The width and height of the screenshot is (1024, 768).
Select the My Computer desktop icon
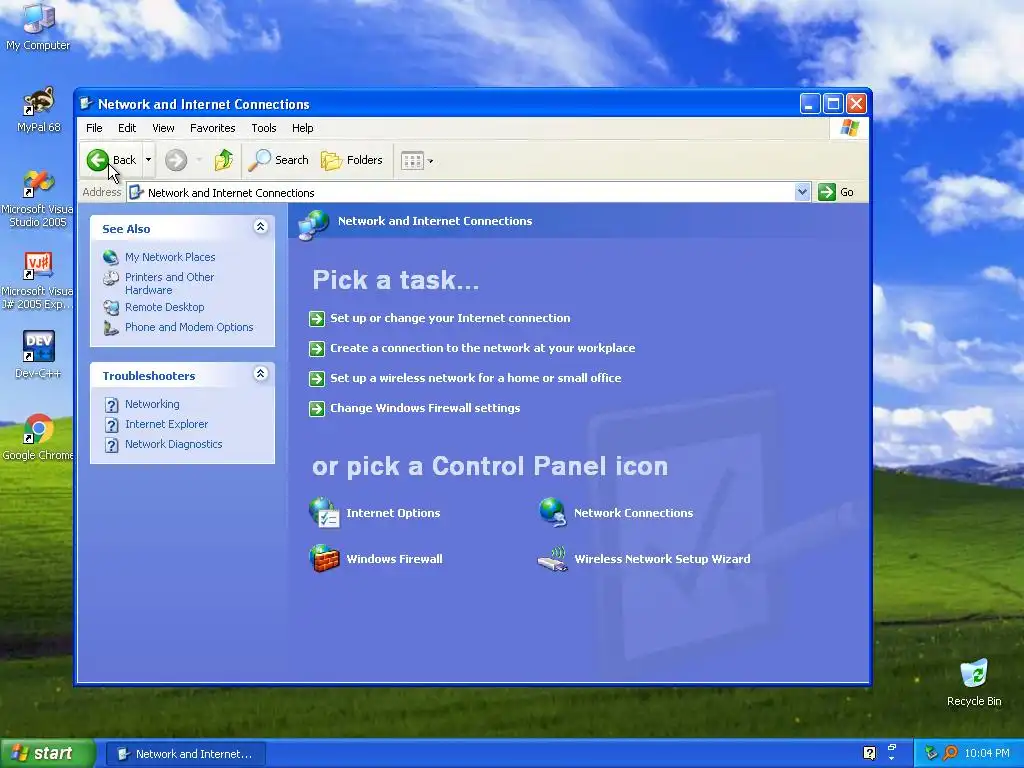[x=38, y=27]
